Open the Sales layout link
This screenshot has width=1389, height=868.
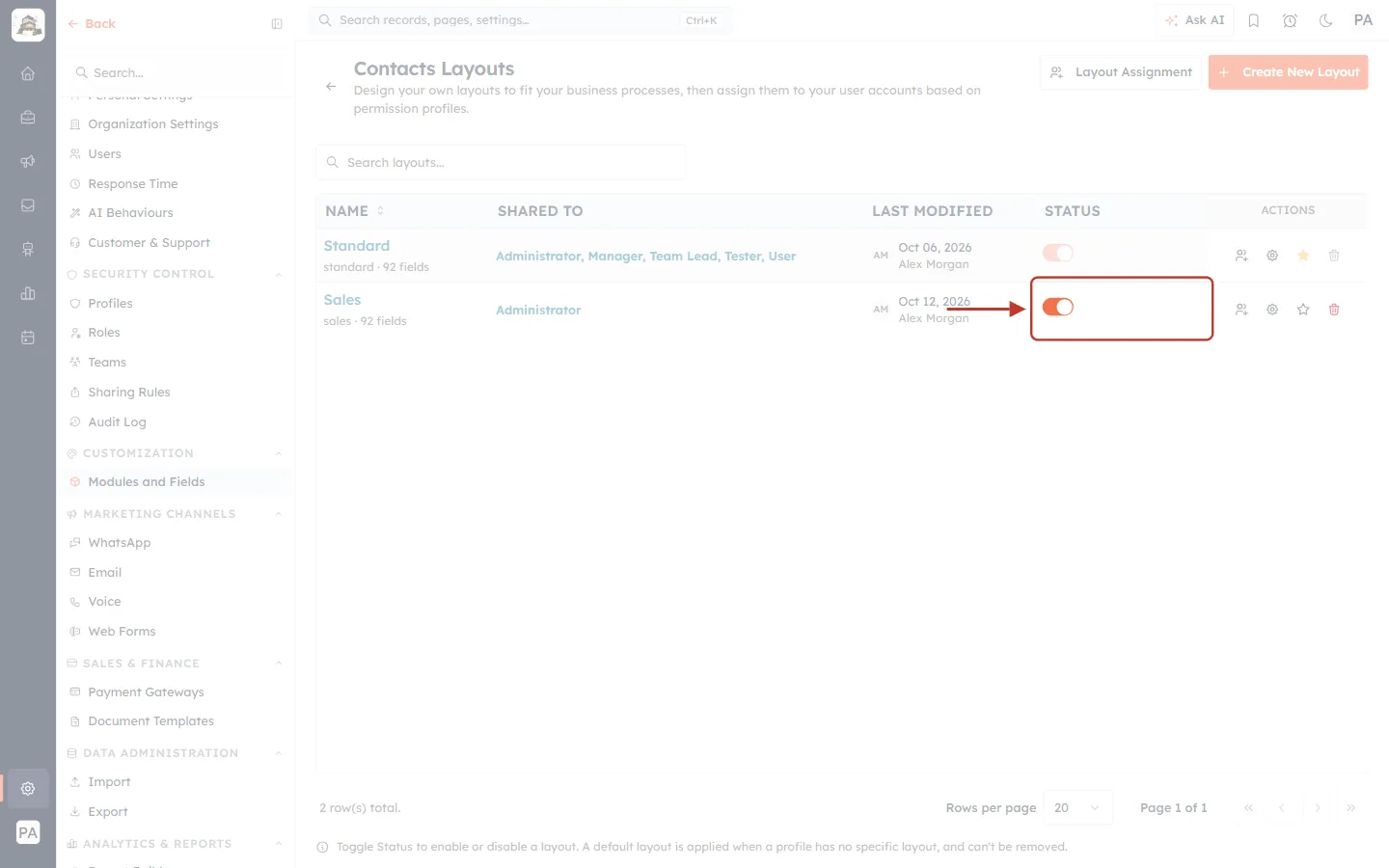coord(342,300)
